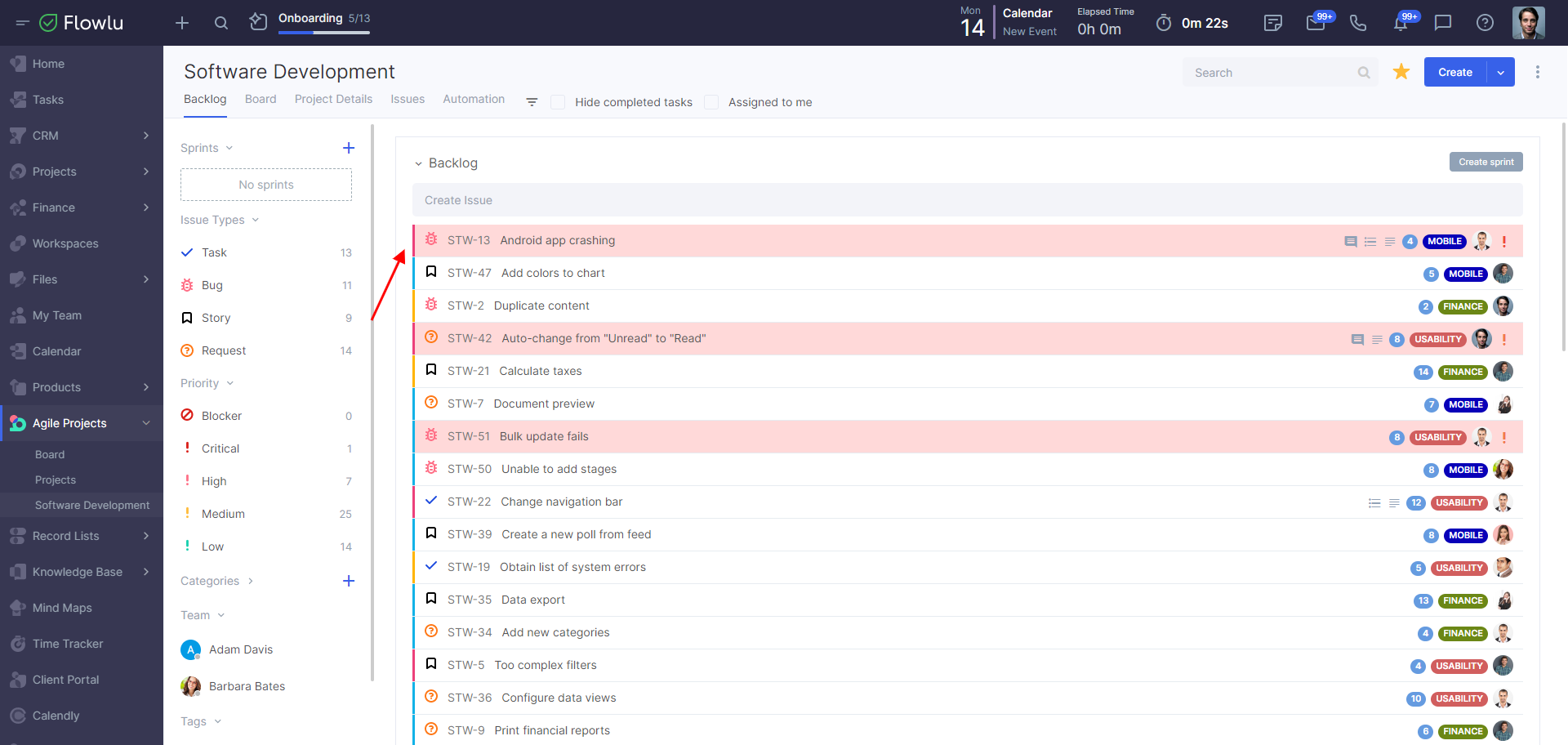Click the Create sprint button

1486,162
